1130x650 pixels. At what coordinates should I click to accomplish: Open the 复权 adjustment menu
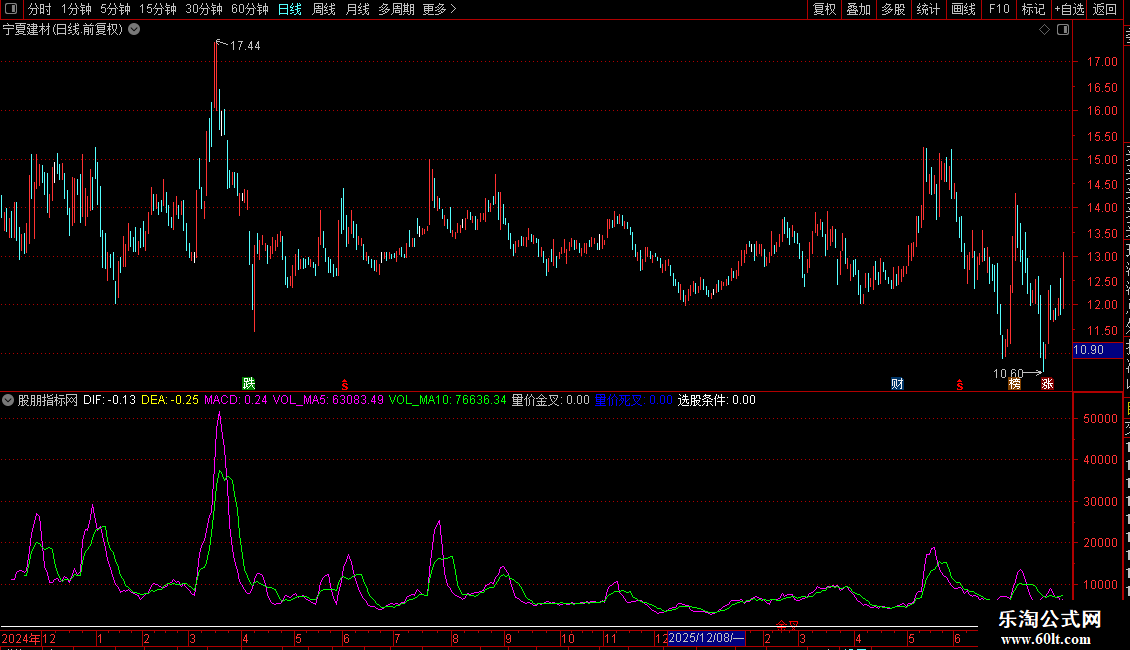click(x=824, y=9)
